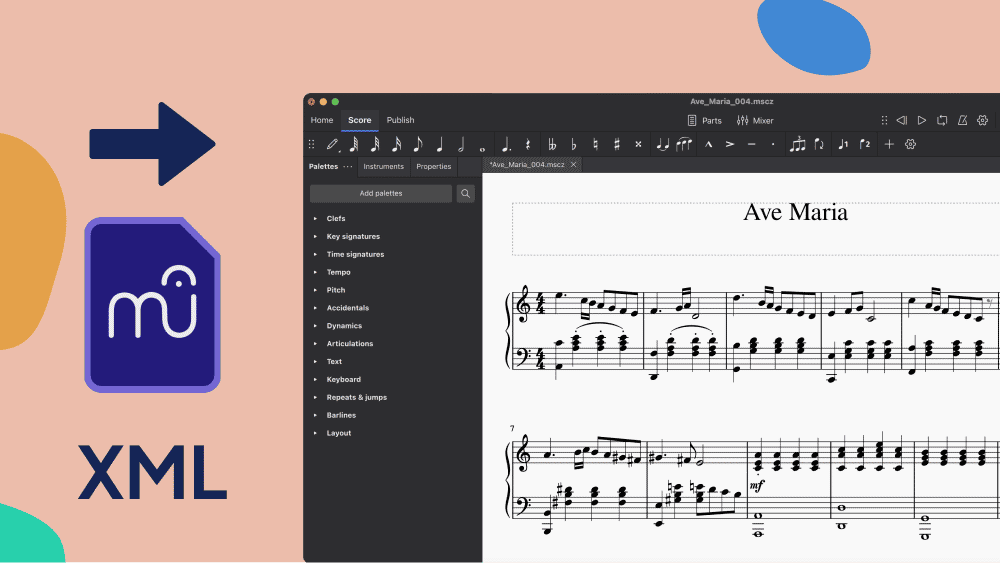Switch to voice 1
Viewport: 1000px width, 563px height.
tap(843, 145)
